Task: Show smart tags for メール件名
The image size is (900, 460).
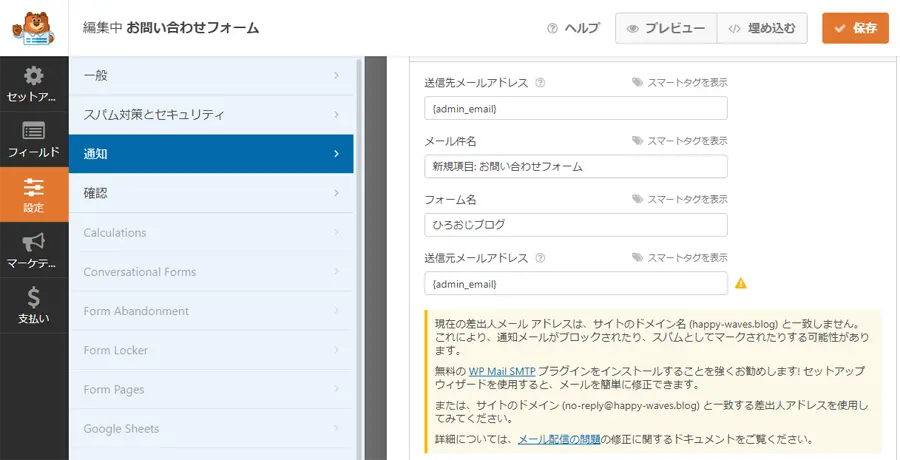Action: 679,141
